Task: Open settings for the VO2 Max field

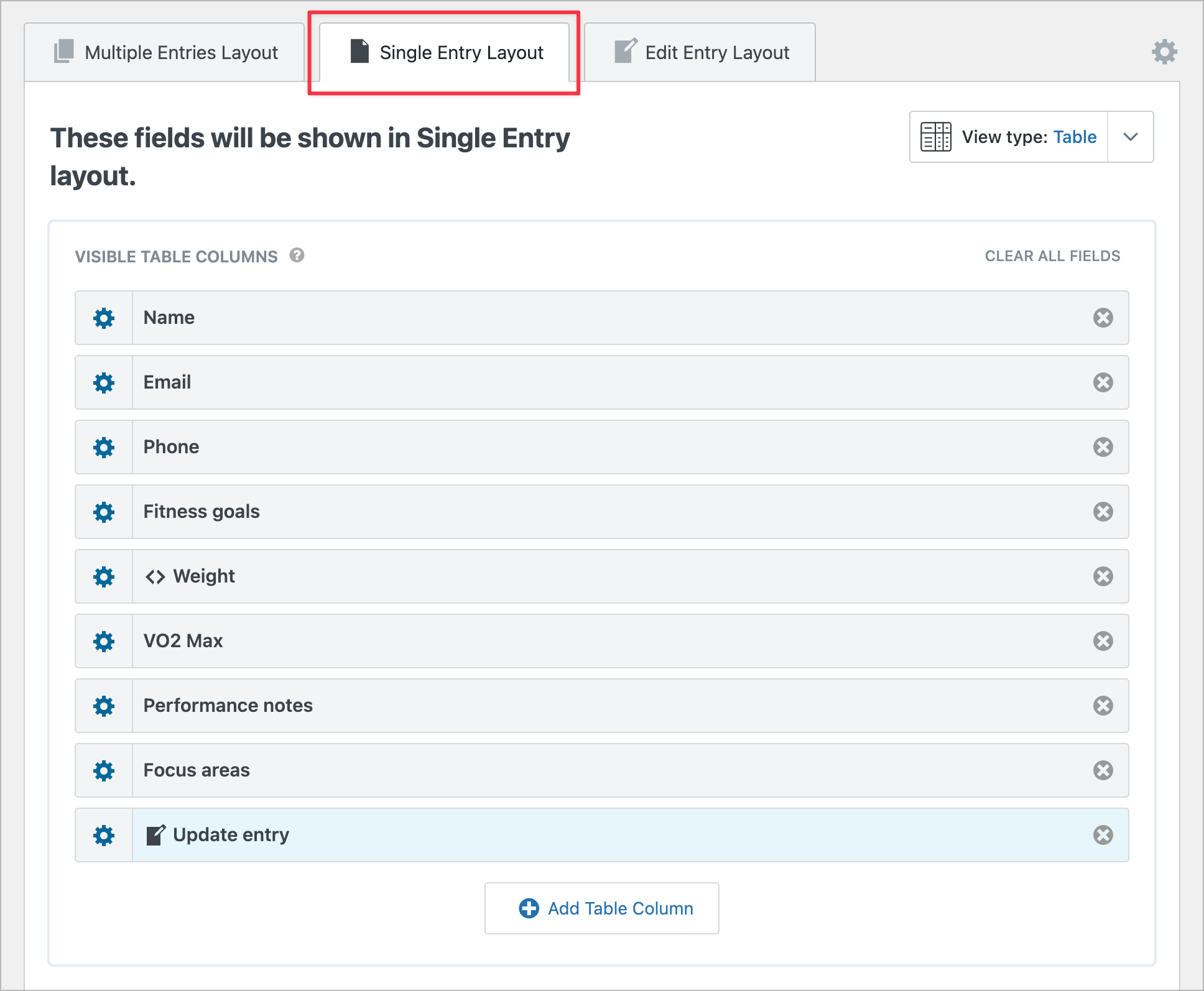Action: click(104, 641)
